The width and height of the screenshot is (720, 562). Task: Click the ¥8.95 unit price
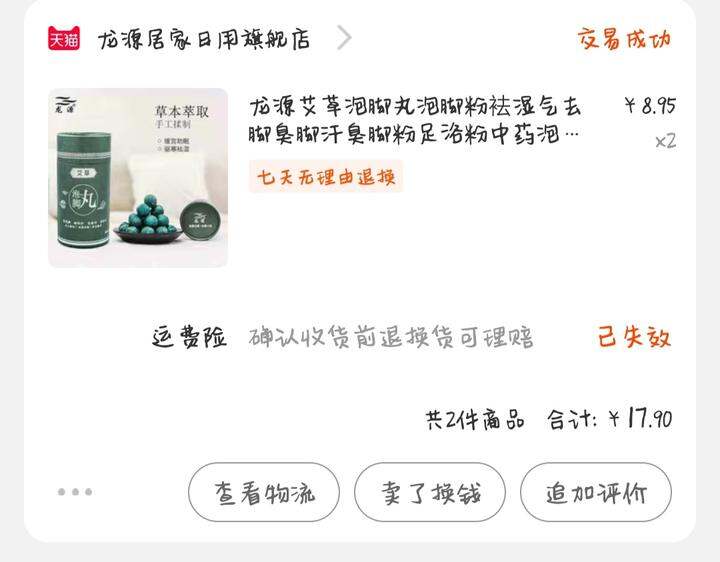tap(650, 106)
